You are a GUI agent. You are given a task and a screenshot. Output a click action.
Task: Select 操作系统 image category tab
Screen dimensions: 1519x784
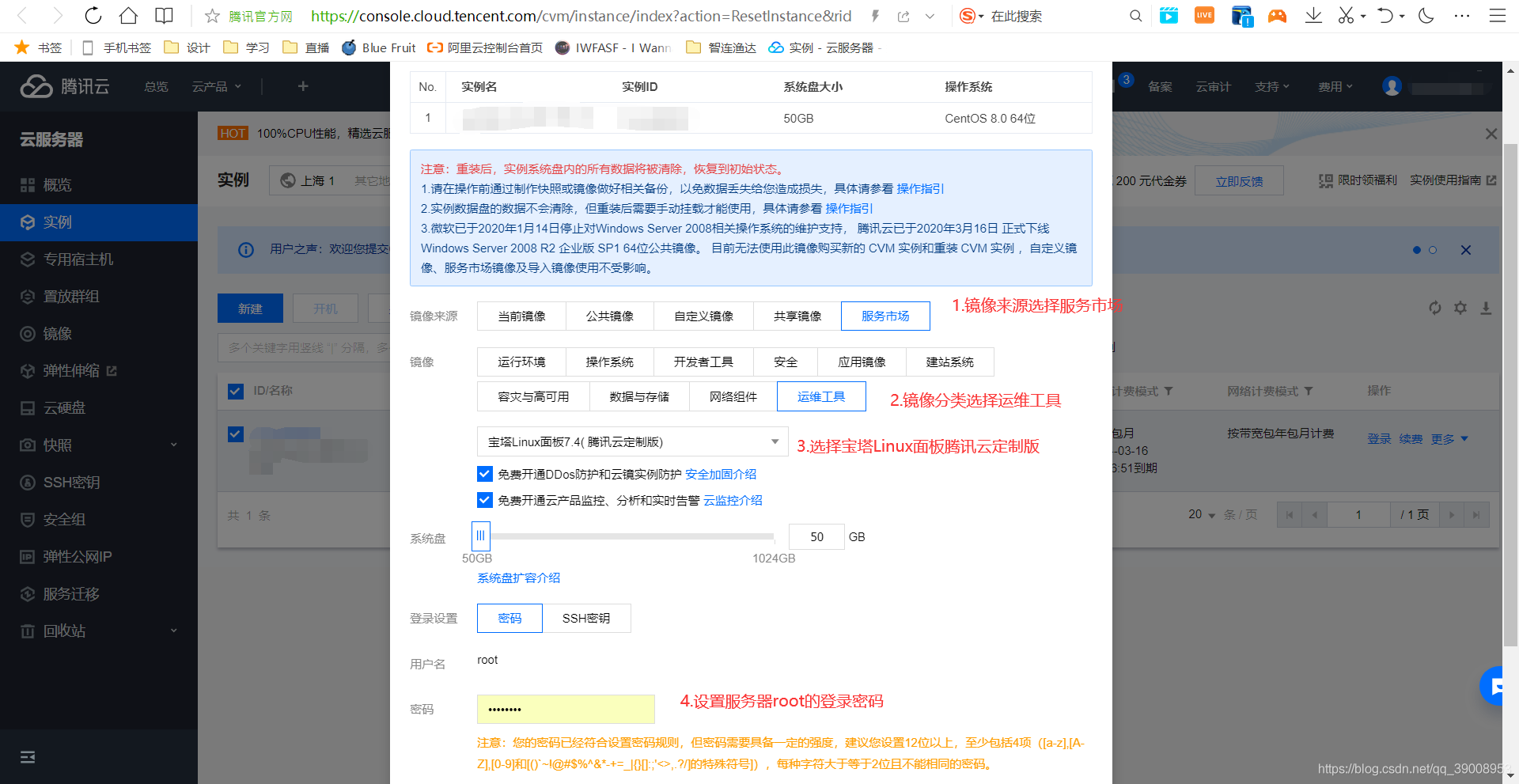coord(609,362)
